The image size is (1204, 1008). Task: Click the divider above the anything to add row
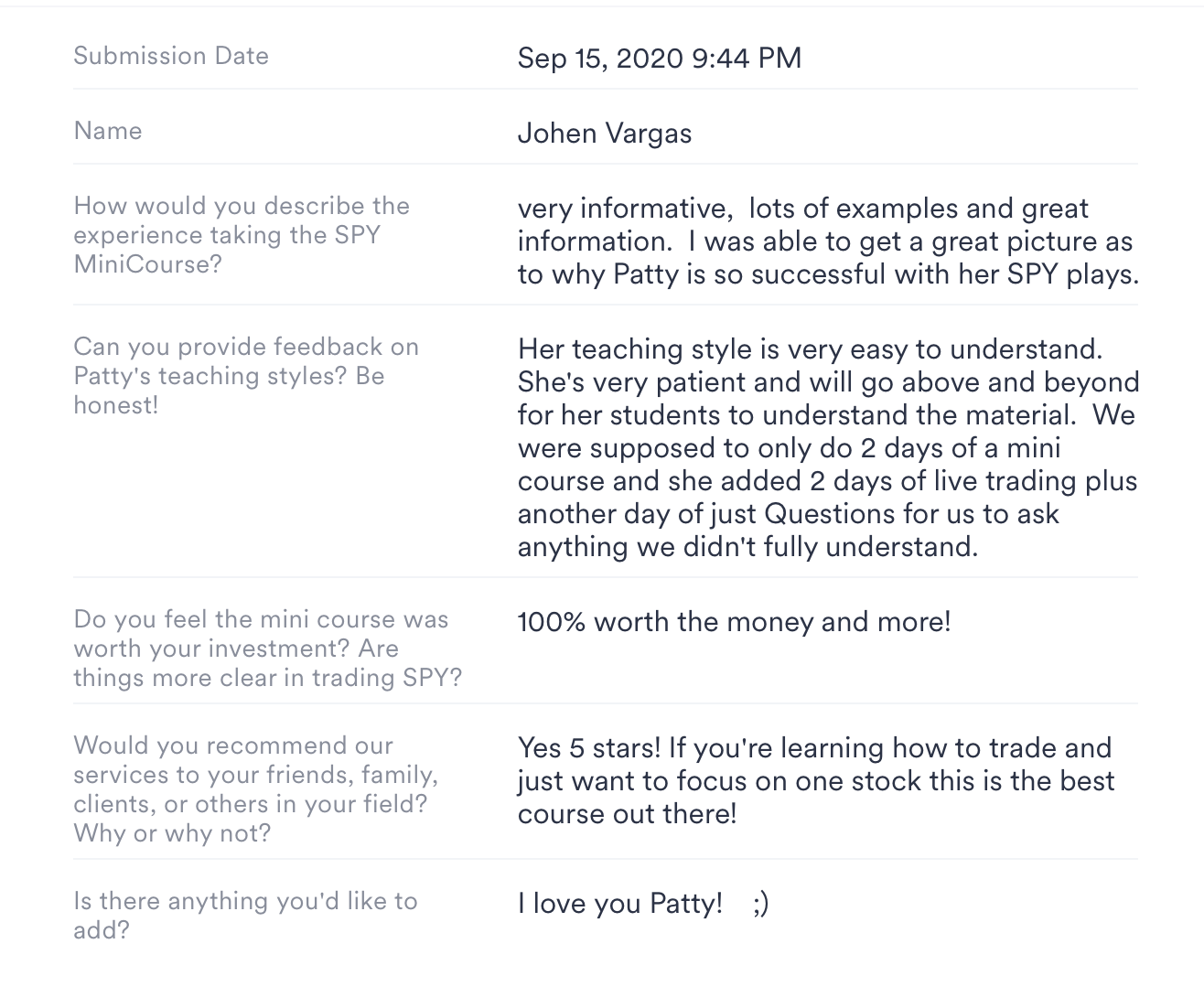tap(605, 859)
